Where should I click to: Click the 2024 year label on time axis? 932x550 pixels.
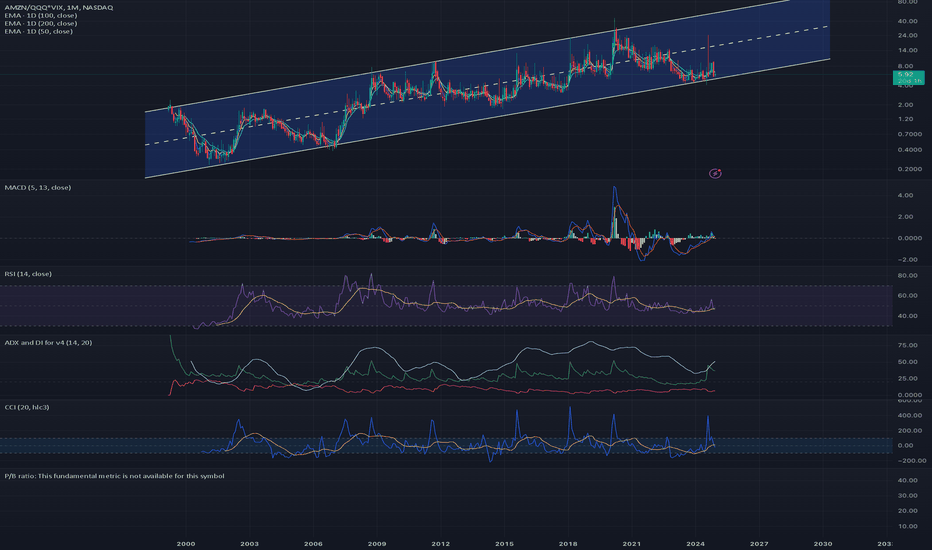tap(695, 543)
